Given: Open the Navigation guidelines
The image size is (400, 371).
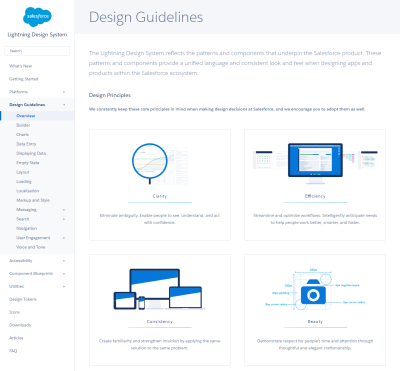Looking at the screenshot, I should (x=27, y=228).
